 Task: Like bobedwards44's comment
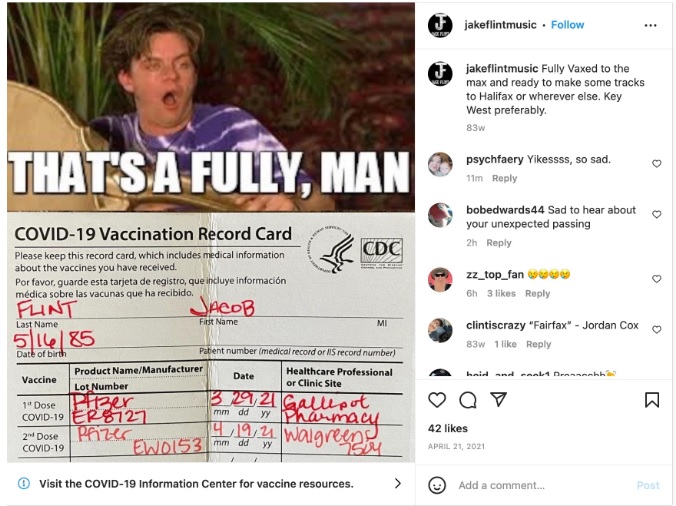[x=656, y=214]
